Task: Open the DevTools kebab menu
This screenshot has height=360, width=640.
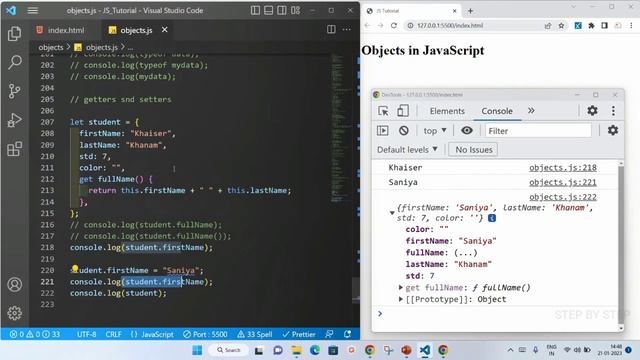Action: tap(613, 111)
